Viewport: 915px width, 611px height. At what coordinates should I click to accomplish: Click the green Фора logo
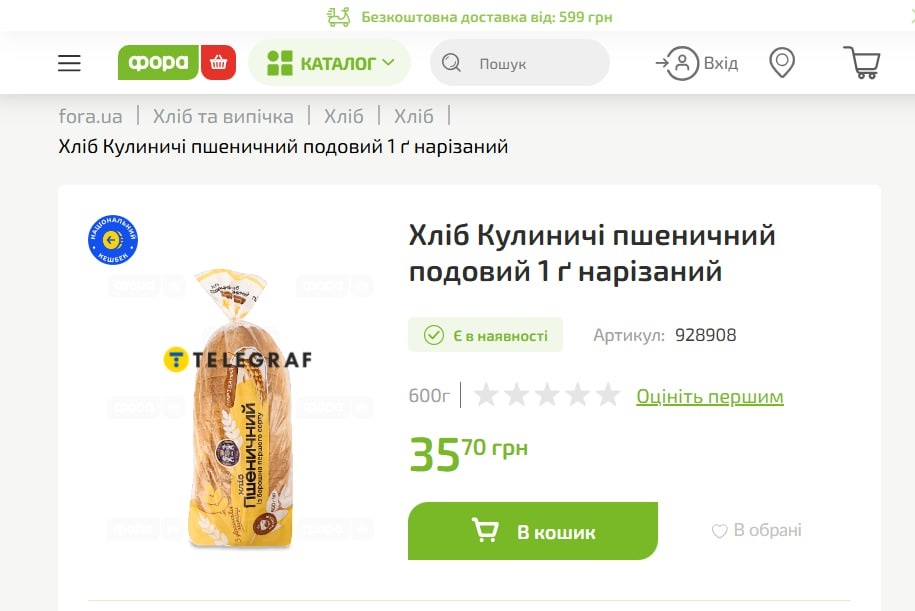coord(158,62)
